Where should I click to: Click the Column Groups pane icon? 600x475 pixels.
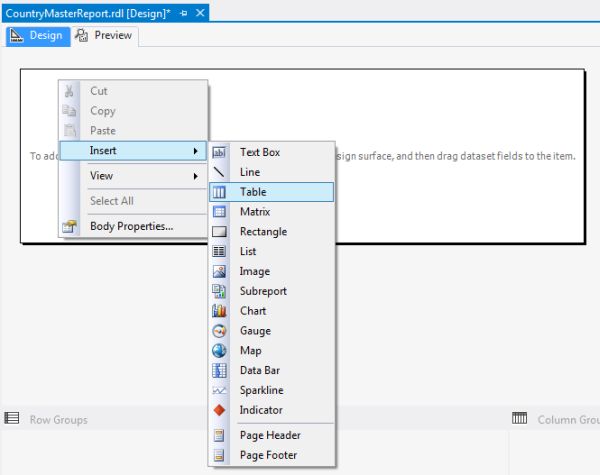519,418
